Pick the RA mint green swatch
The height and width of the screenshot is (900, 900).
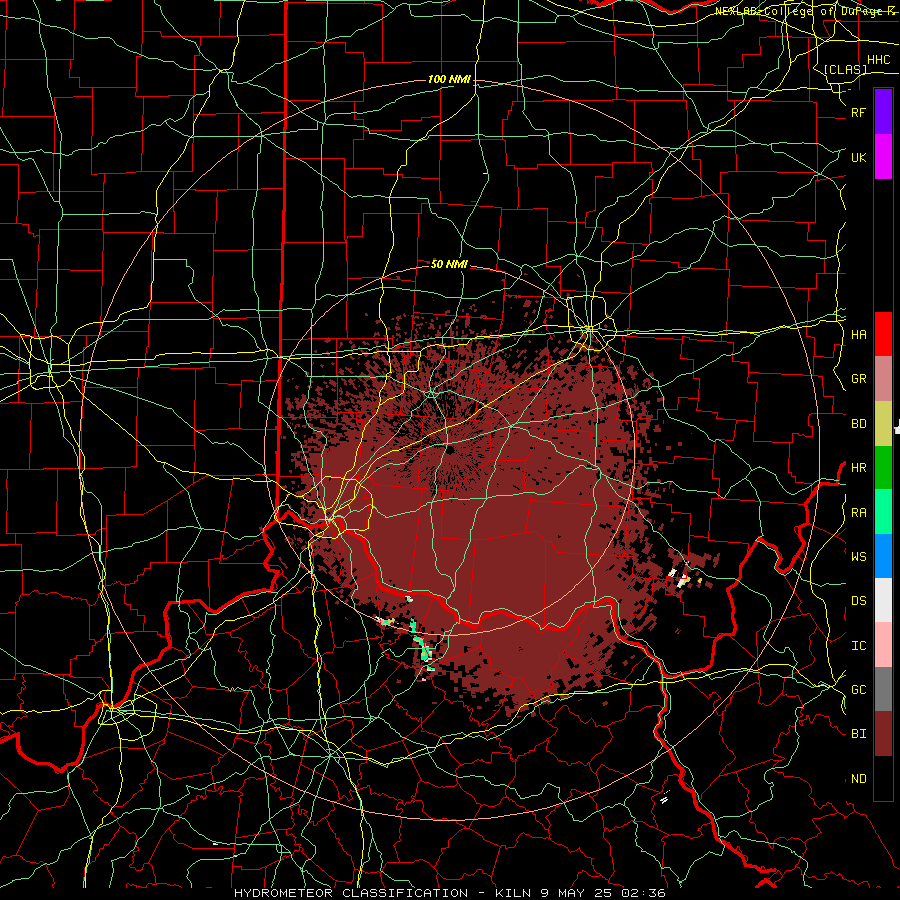(x=883, y=512)
